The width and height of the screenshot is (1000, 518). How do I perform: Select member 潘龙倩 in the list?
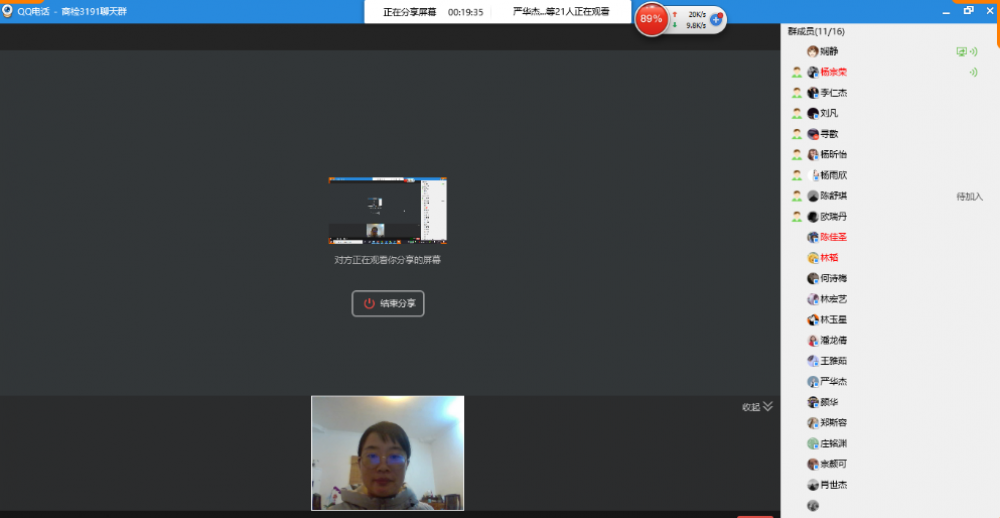834,340
